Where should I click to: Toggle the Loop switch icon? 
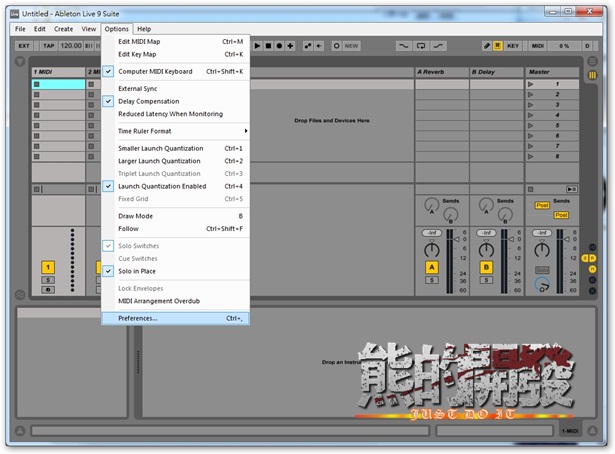coord(421,46)
